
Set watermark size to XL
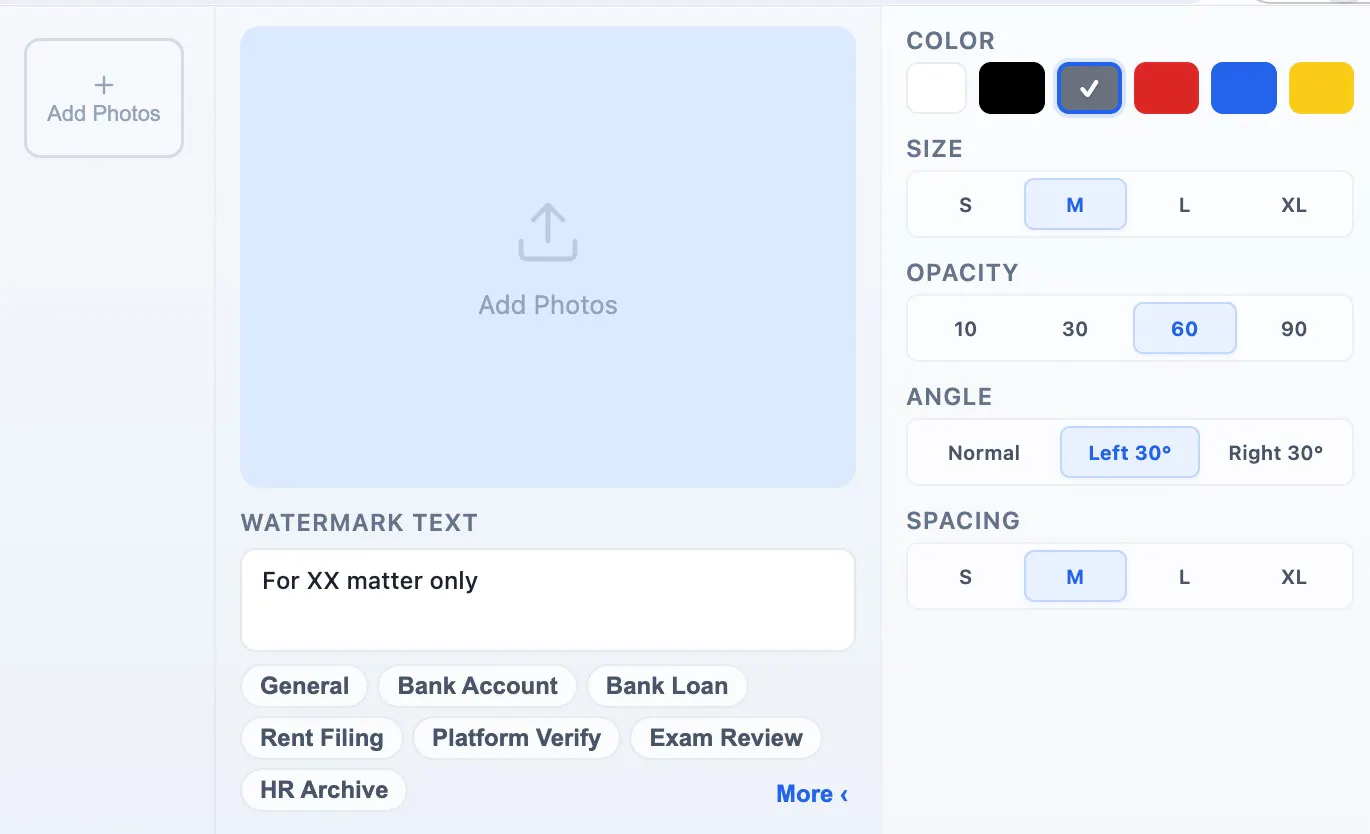coord(1294,205)
